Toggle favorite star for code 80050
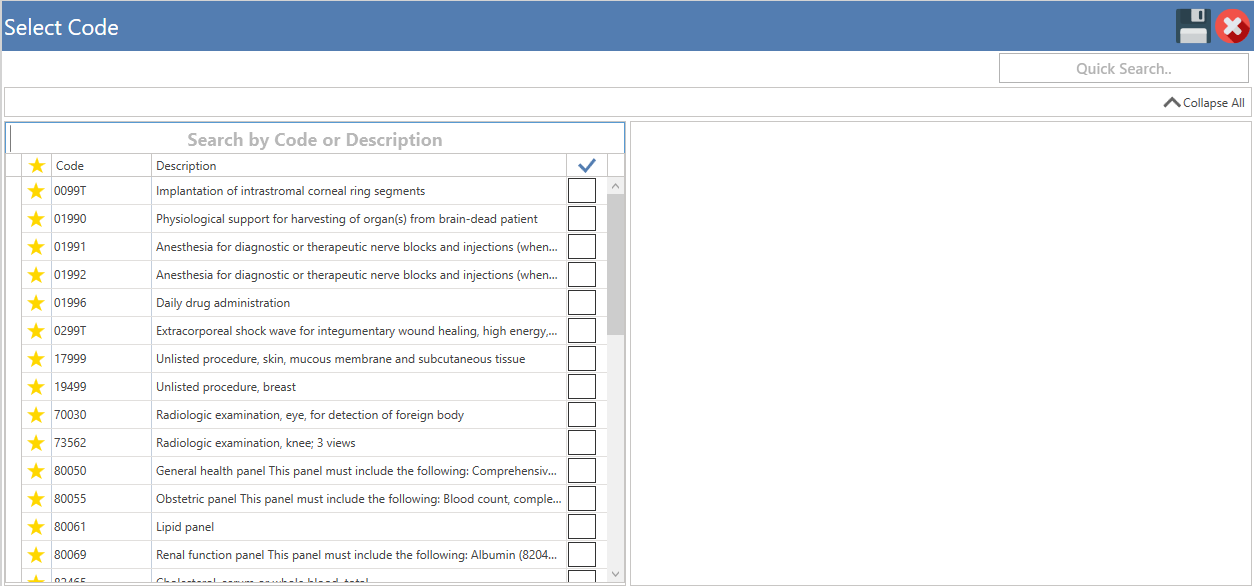Screen dimensions: 1254x586 [37, 471]
